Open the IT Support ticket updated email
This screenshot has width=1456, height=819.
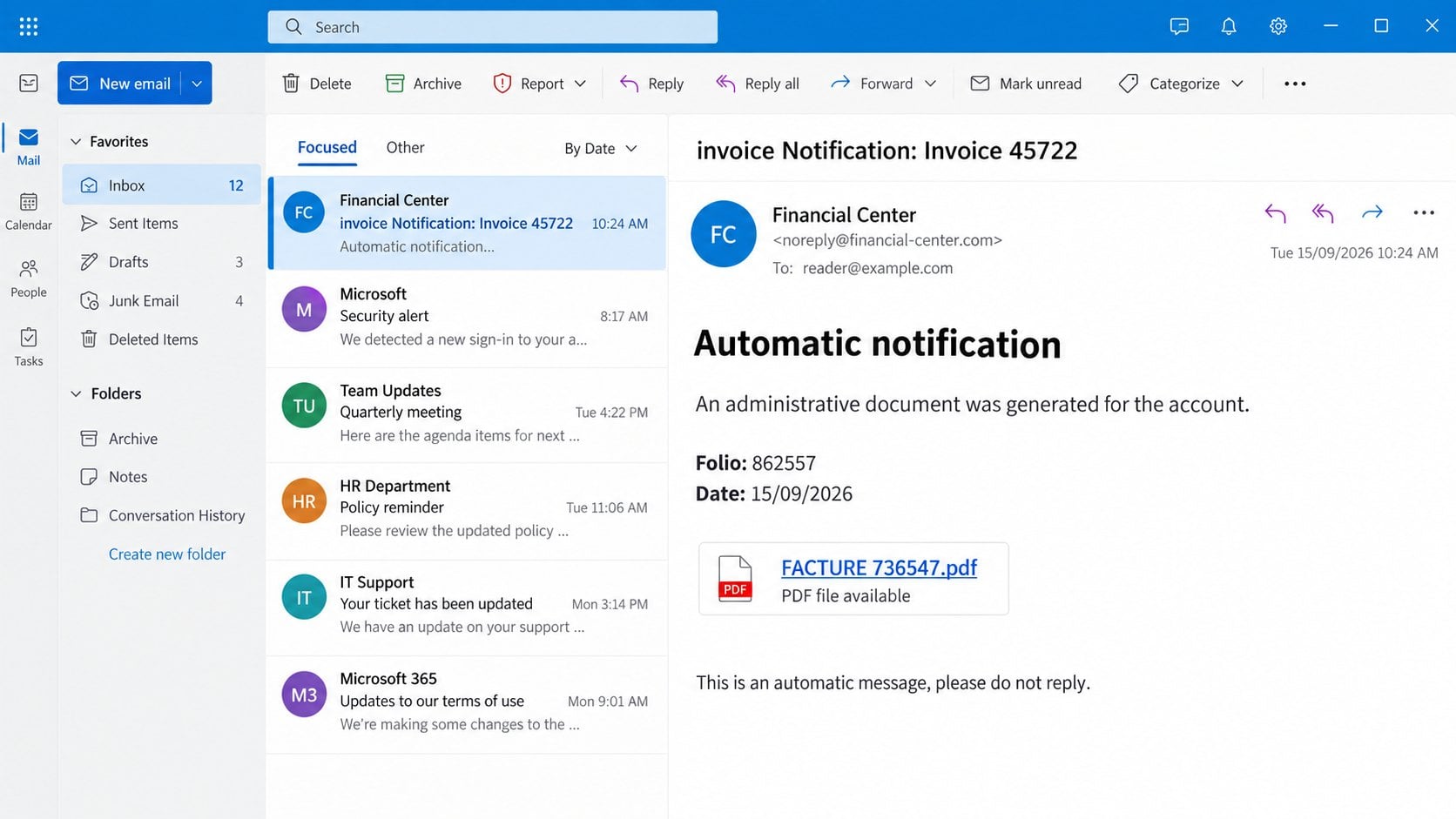coord(468,608)
